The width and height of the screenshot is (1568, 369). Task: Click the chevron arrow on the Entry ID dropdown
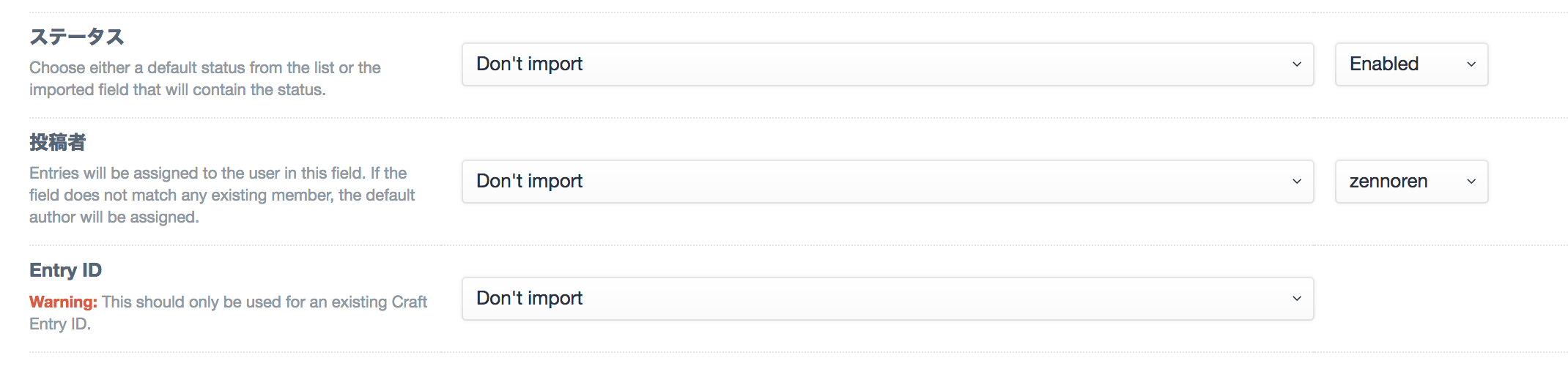point(1296,299)
